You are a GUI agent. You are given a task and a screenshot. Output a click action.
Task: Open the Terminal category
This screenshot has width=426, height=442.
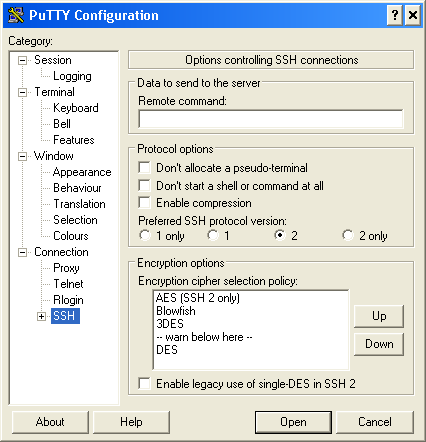pos(54,92)
